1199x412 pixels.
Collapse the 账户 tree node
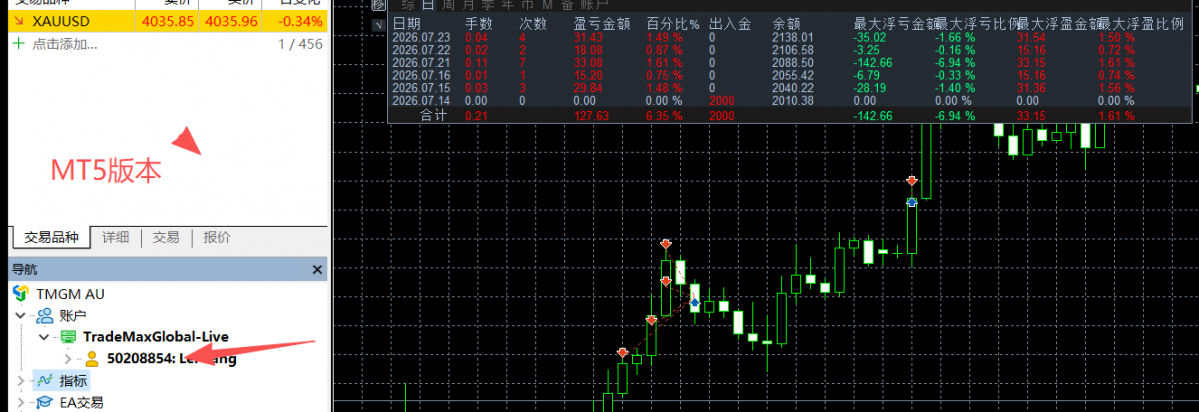pos(20,315)
